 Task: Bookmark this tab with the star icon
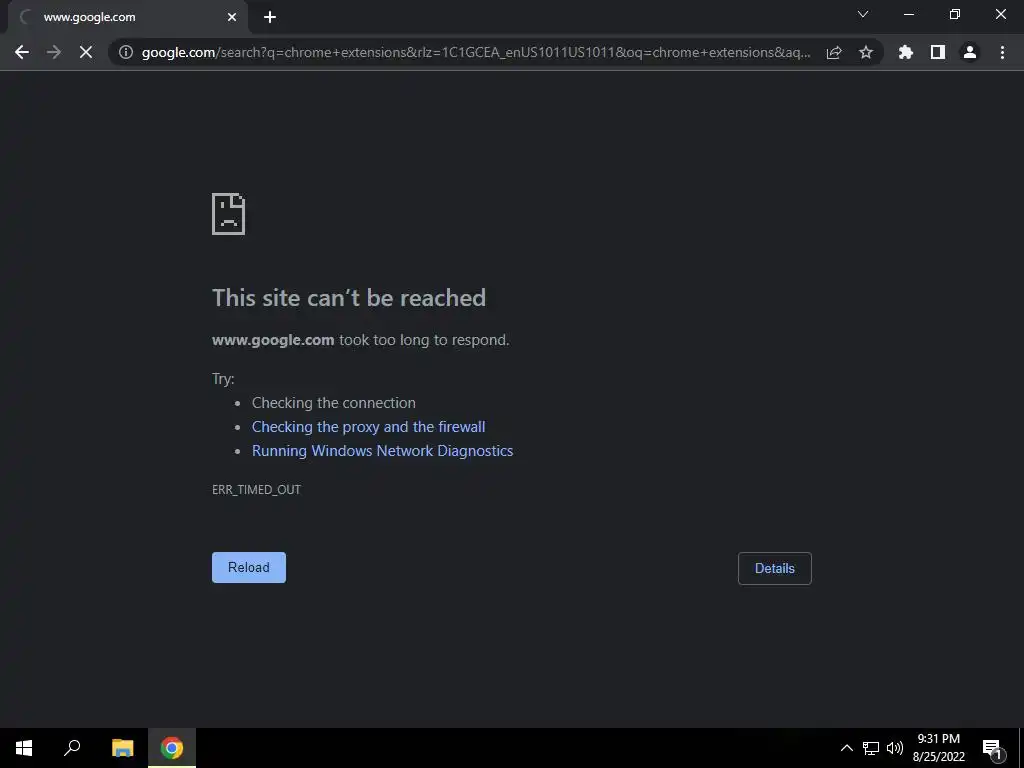tap(866, 52)
